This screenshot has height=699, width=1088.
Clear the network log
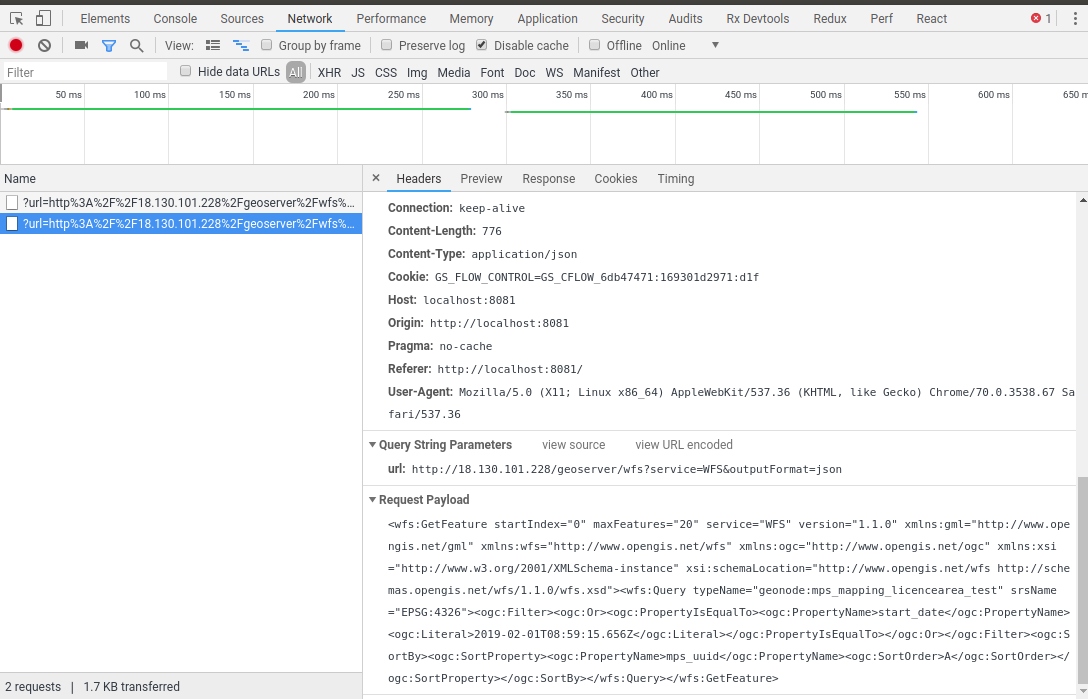click(x=42, y=45)
